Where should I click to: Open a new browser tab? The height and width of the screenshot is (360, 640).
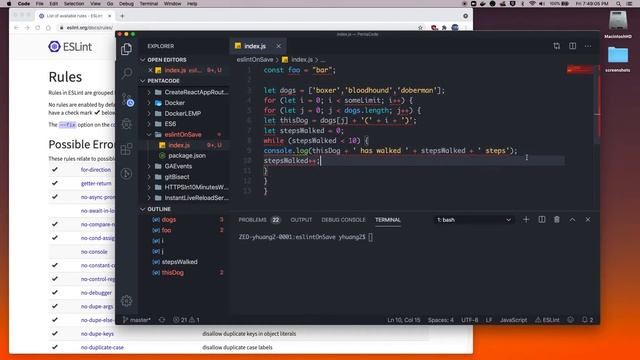pos(122,16)
